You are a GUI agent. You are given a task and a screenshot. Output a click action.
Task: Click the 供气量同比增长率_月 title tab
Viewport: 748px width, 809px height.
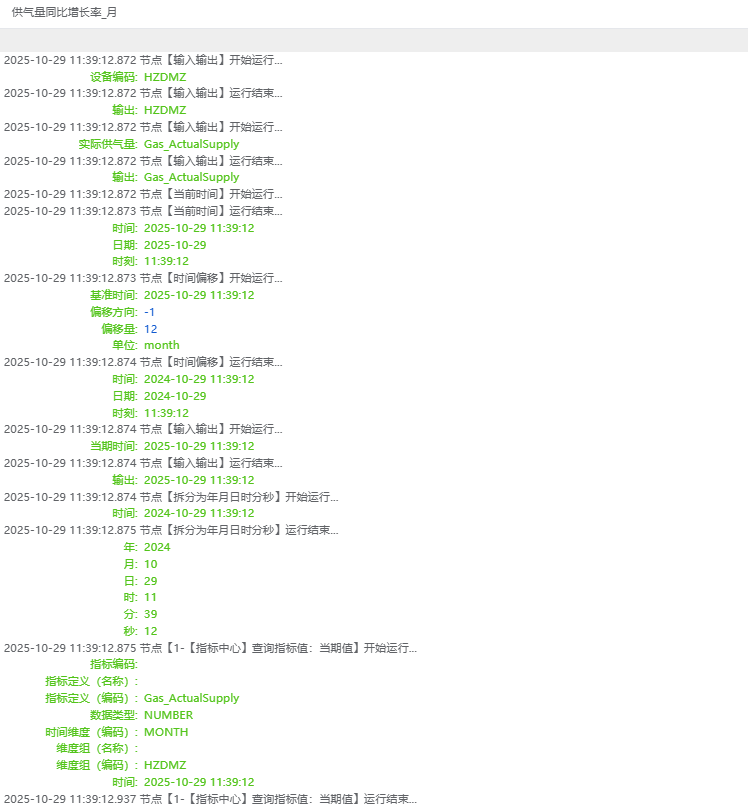coord(64,11)
